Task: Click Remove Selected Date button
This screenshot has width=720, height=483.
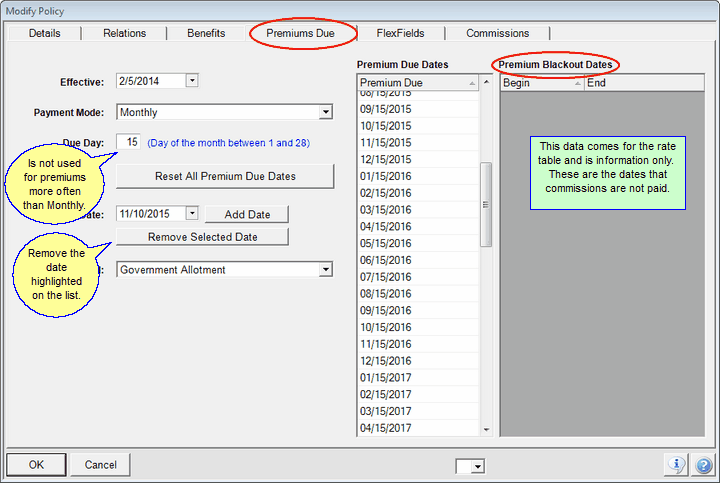Action: [x=202, y=237]
